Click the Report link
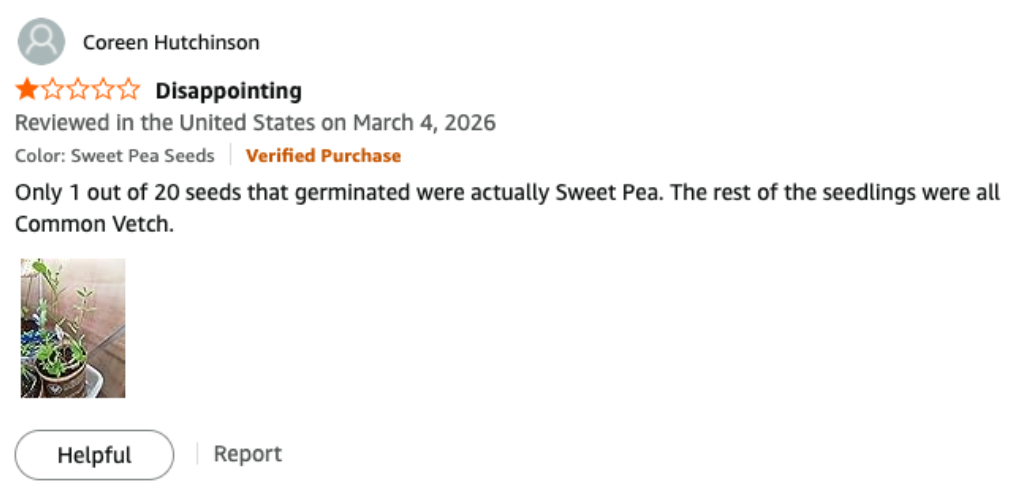The height and width of the screenshot is (500, 1030). tap(248, 454)
